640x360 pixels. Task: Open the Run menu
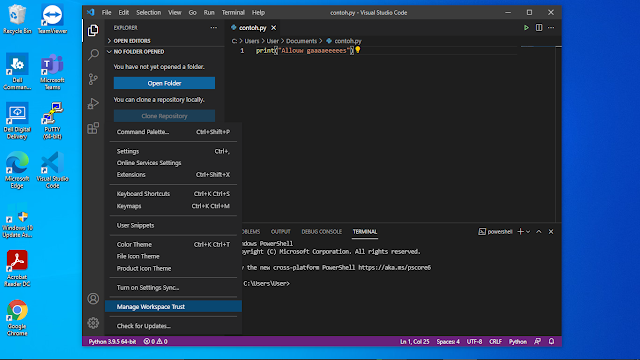[x=209, y=12]
